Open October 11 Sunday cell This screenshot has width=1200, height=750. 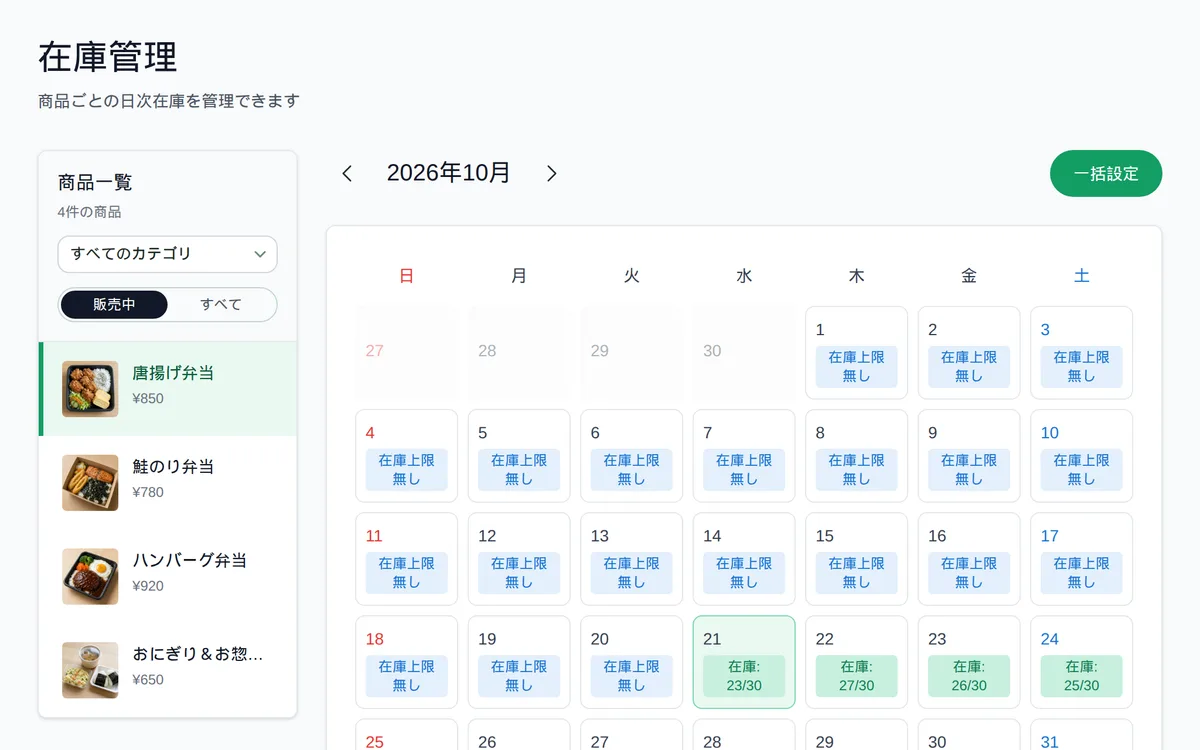(x=407, y=559)
